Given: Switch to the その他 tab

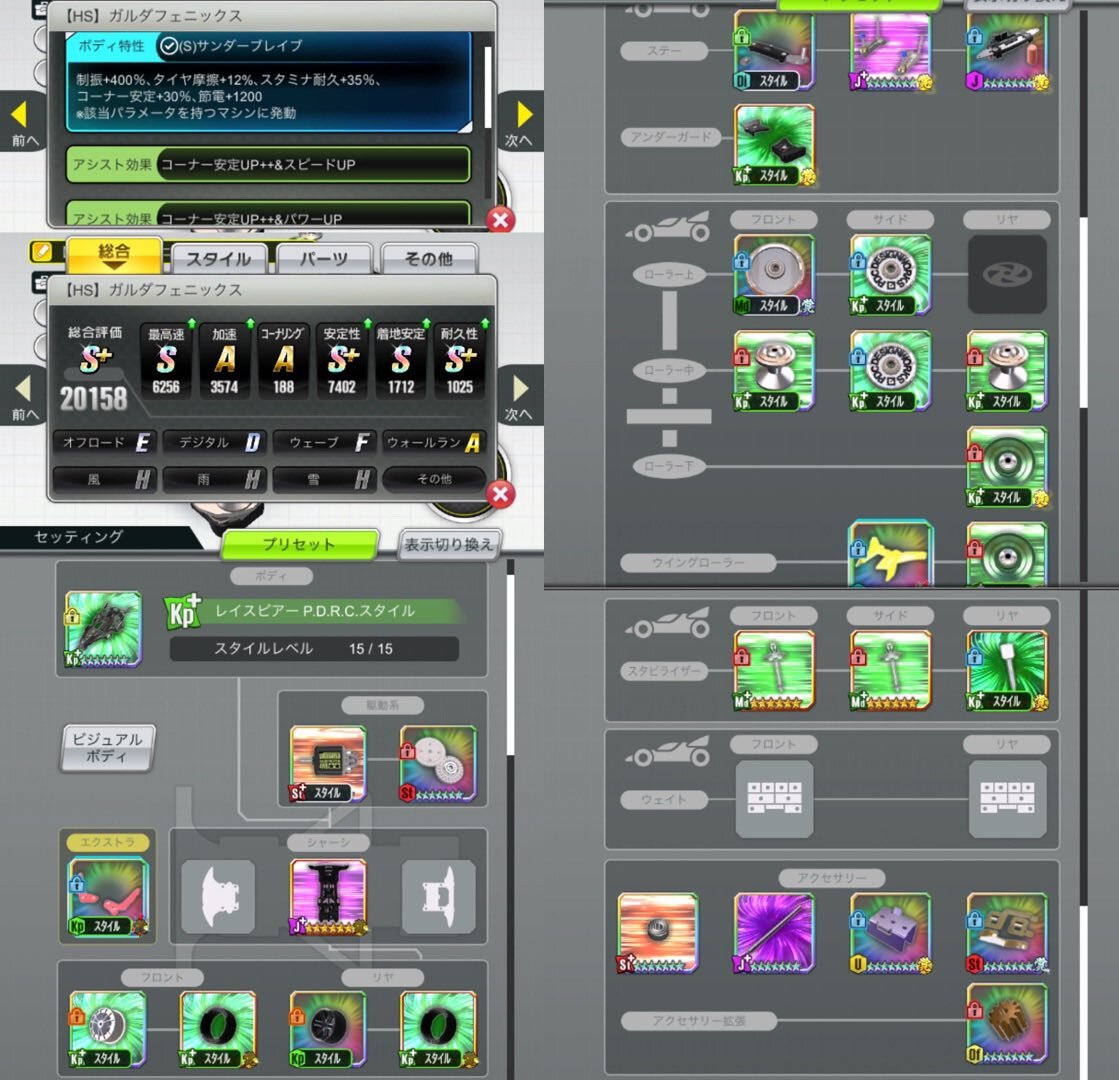Looking at the screenshot, I should pyautogui.click(x=429, y=258).
